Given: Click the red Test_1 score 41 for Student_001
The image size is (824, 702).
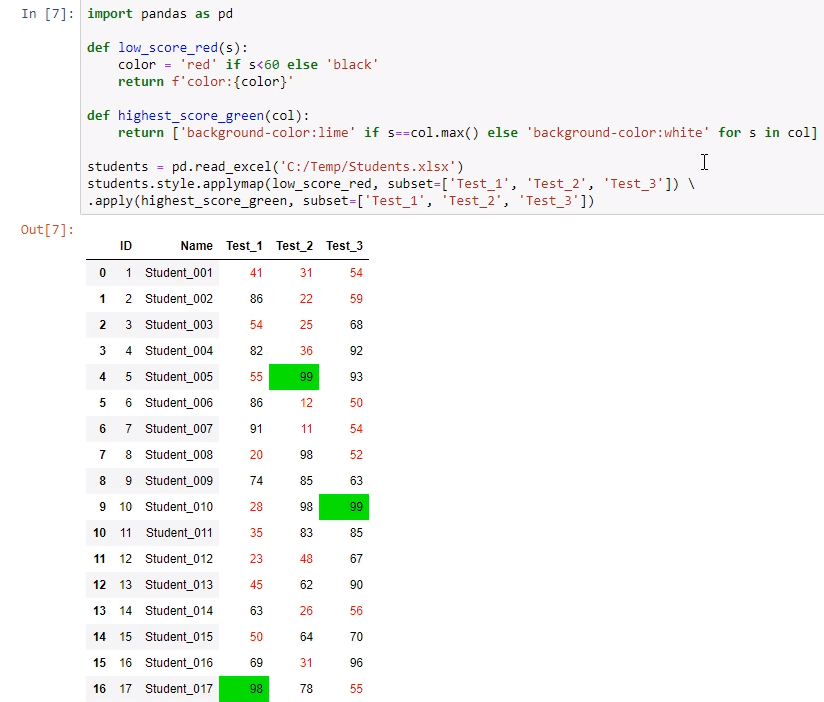Looking at the screenshot, I should point(256,273).
